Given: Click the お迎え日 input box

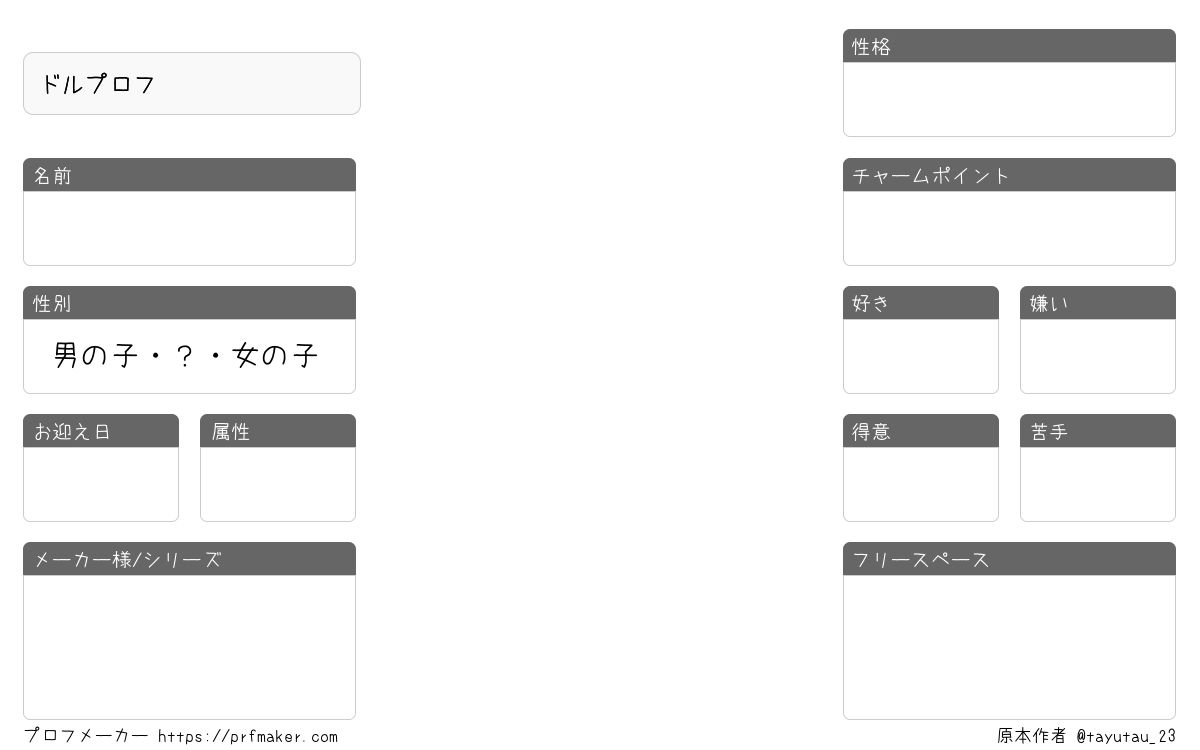Looking at the screenshot, I should (101, 484).
